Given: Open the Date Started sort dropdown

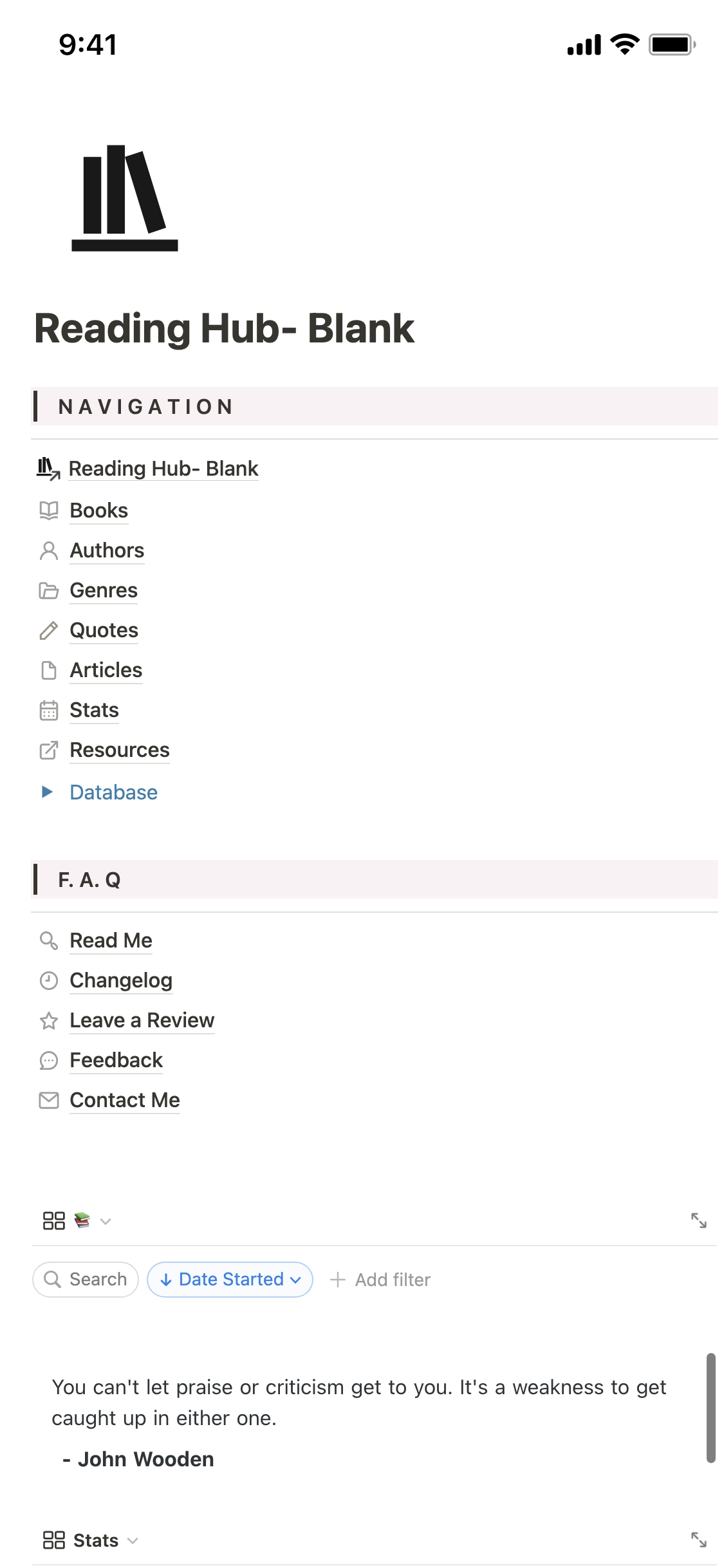Looking at the screenshot, I should click(230, 1280).
